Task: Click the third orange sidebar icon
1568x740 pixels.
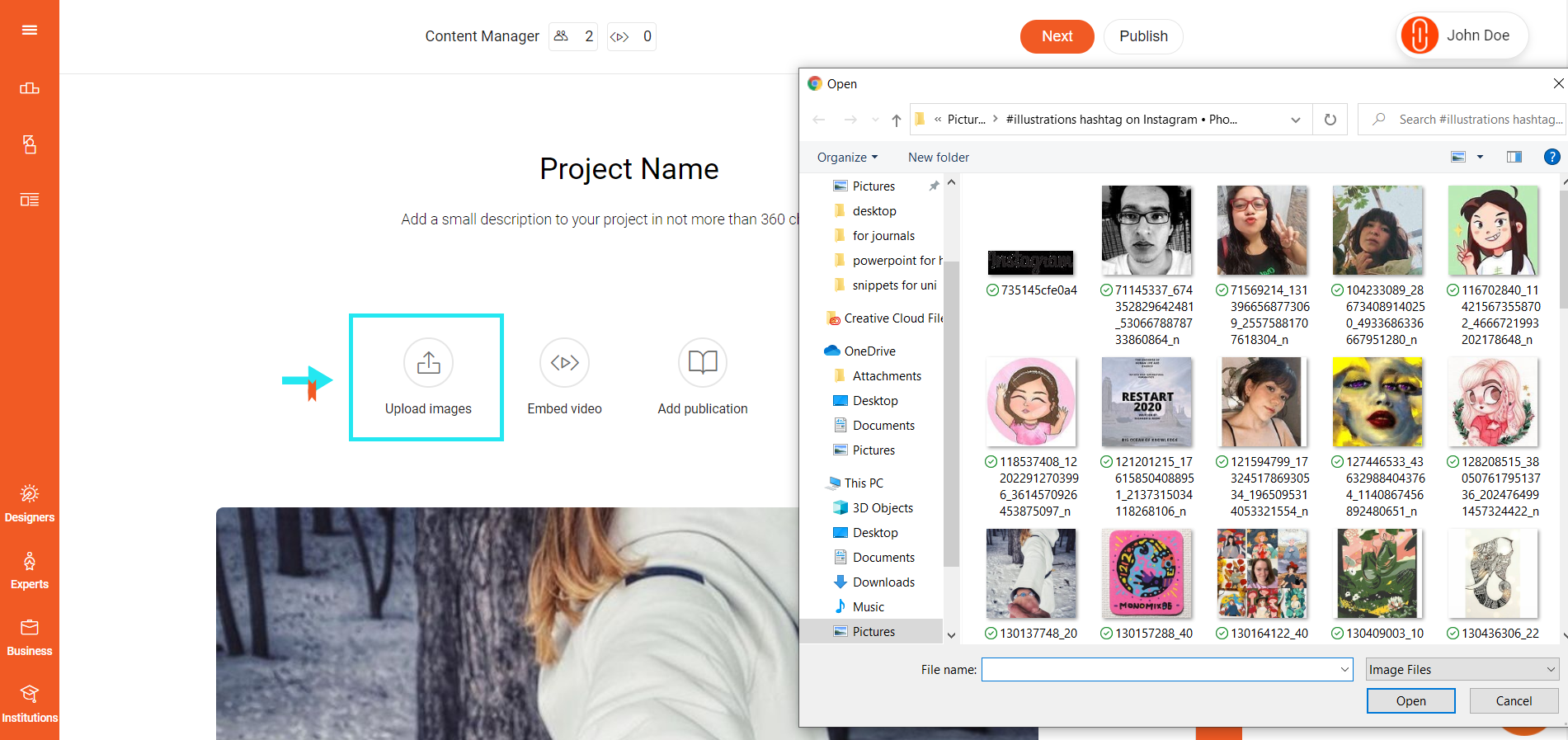Action: (30, 145)
